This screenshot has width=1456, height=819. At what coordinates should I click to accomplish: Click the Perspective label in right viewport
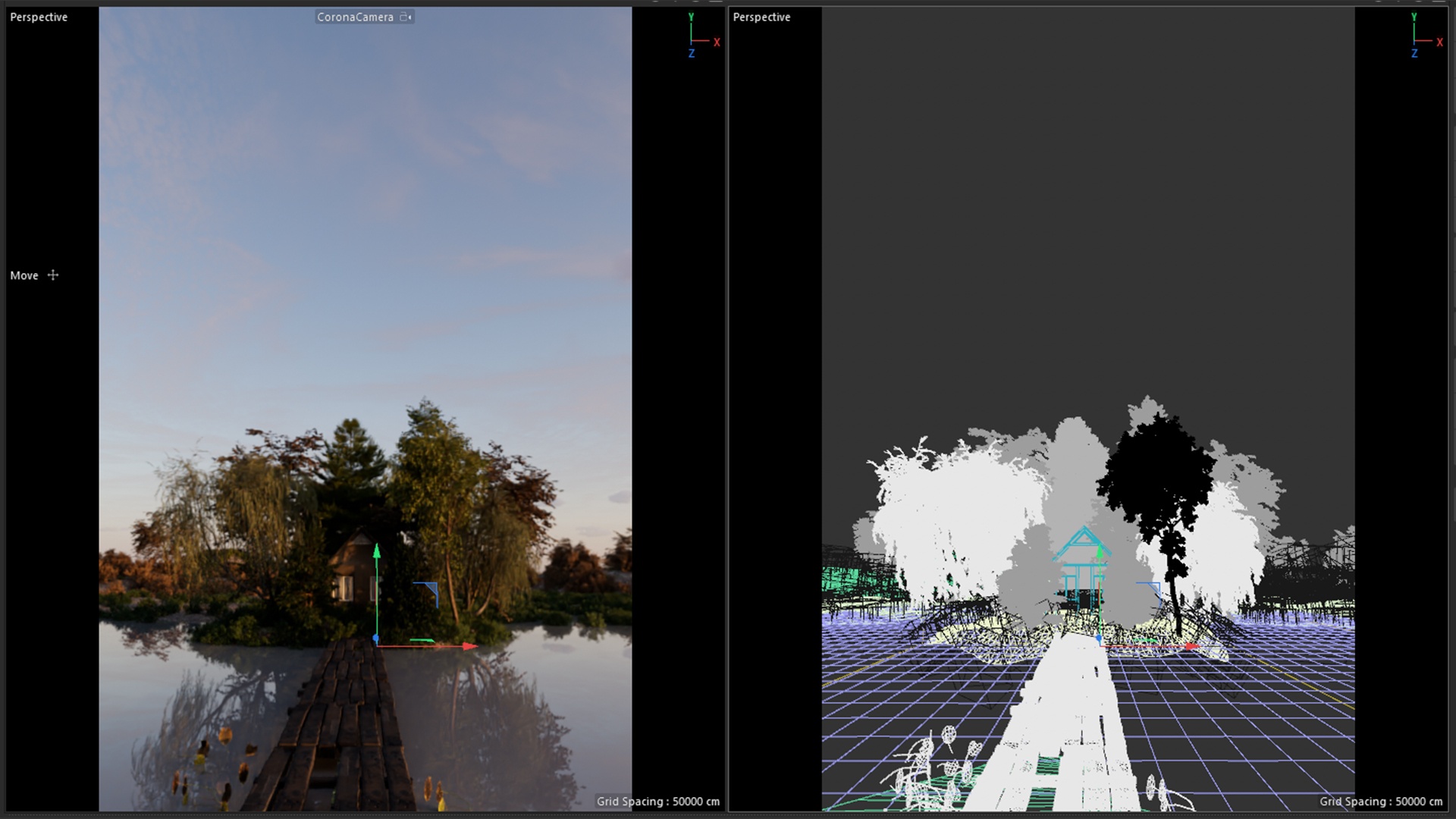pyautogui.click(x=761, y=17)
